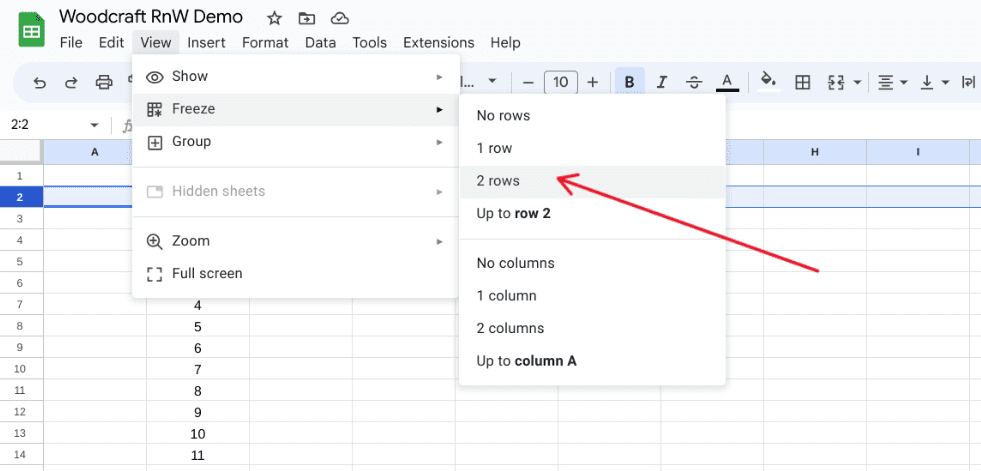Increase font size with plus button

pyautogui.click(x=593, y=82)
